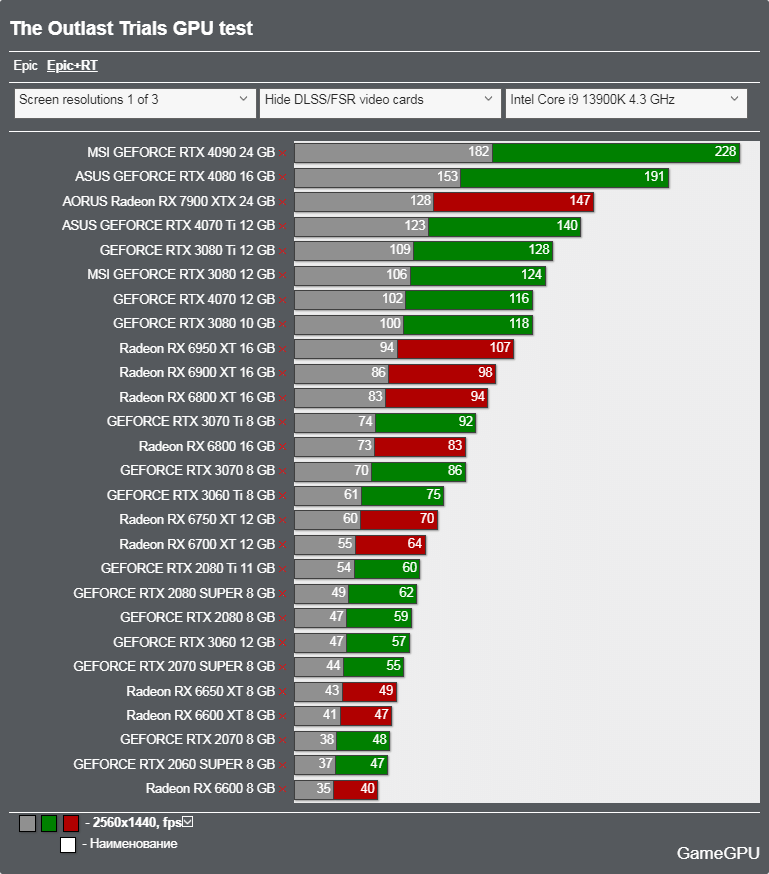
Task: Click the Radeon RX 6600 8 GB label
Action: coord(211,789)
